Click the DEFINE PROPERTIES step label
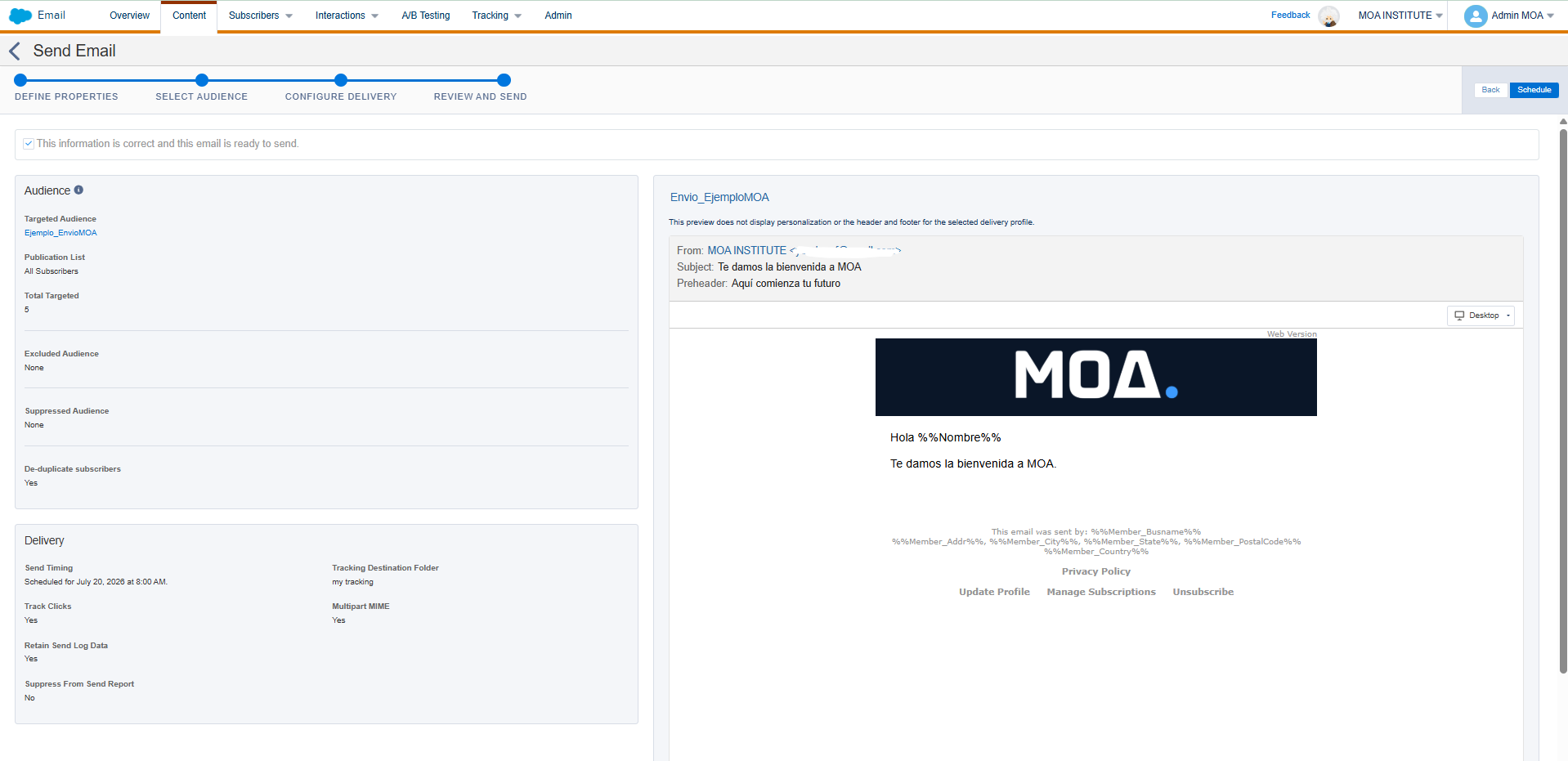The image size is (1568, 761). click(x=66, y=96)
